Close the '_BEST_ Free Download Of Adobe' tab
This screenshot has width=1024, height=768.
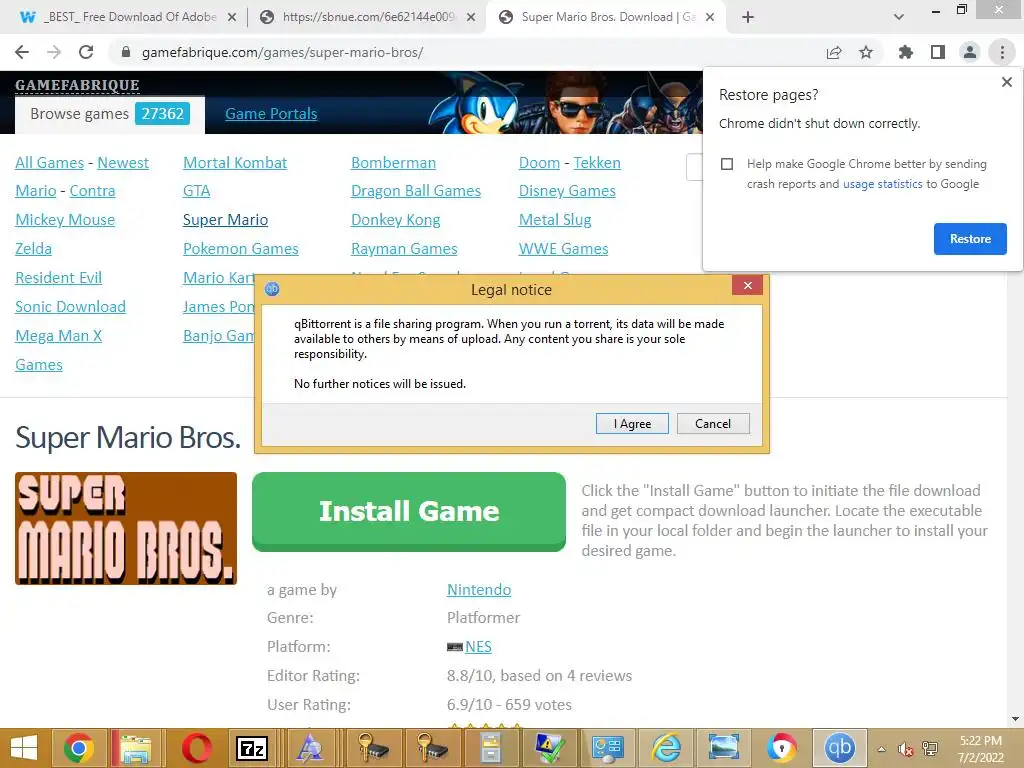[x=232, y=17]
